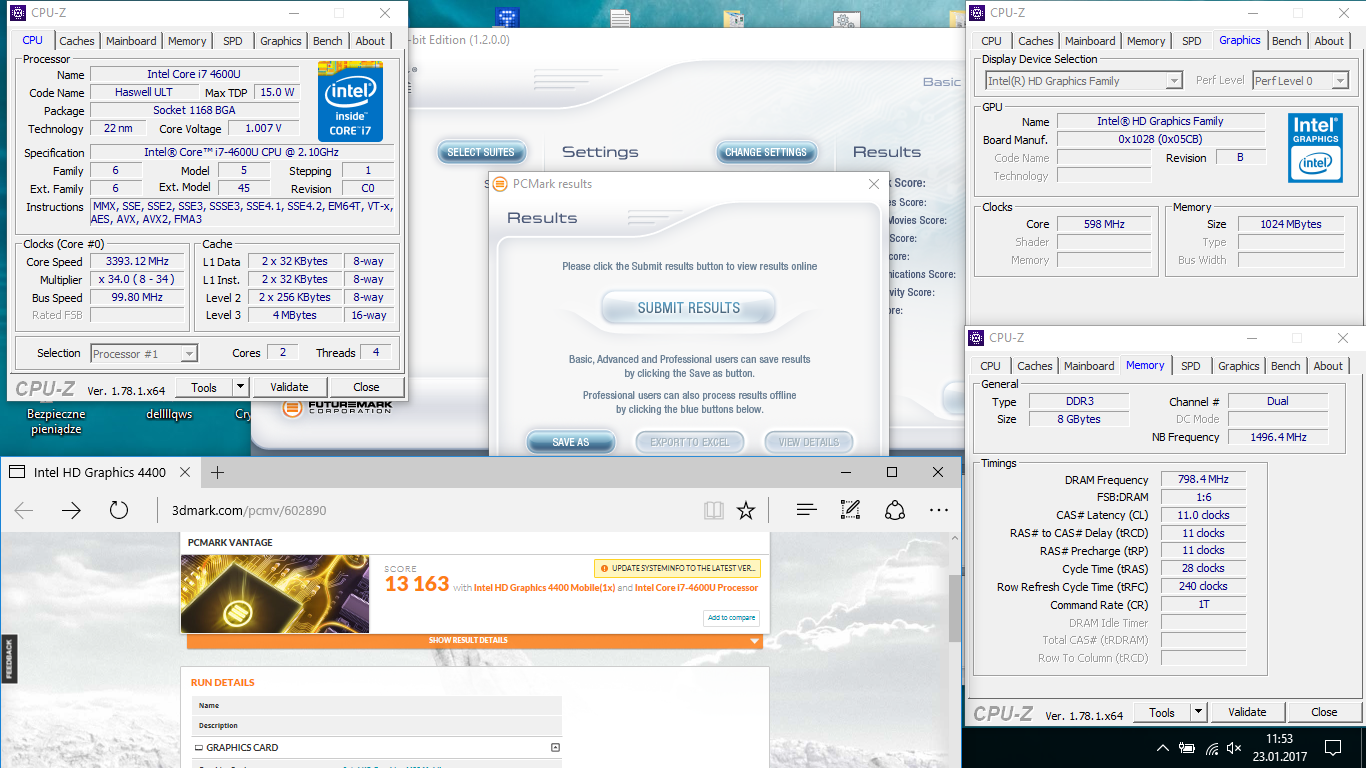This screenshot has width=1366, height=769.
Task: Click Tools button in Memory window
Action: click(x=1162, y=712)
